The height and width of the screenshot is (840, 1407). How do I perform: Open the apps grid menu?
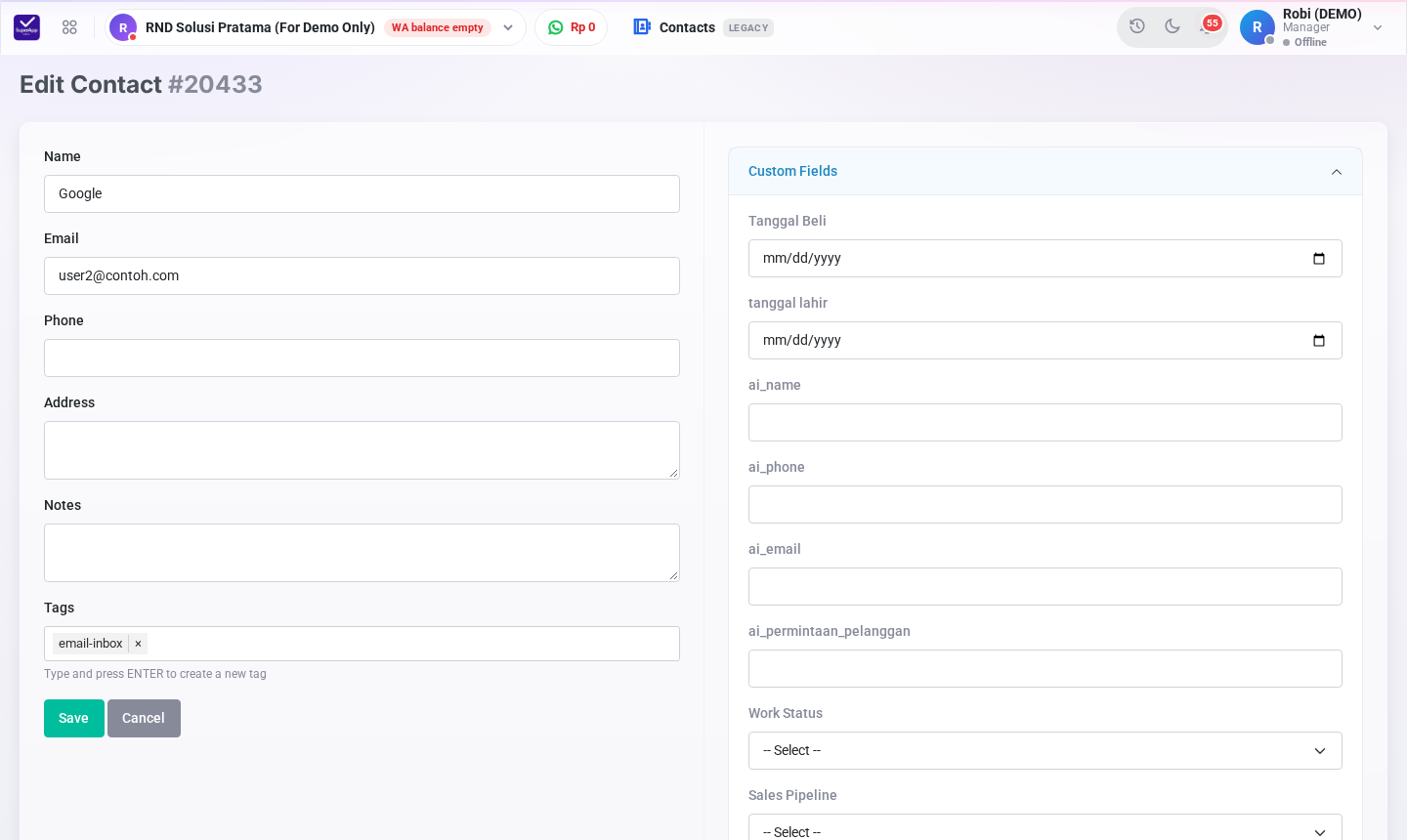click(x=69, y=27)
